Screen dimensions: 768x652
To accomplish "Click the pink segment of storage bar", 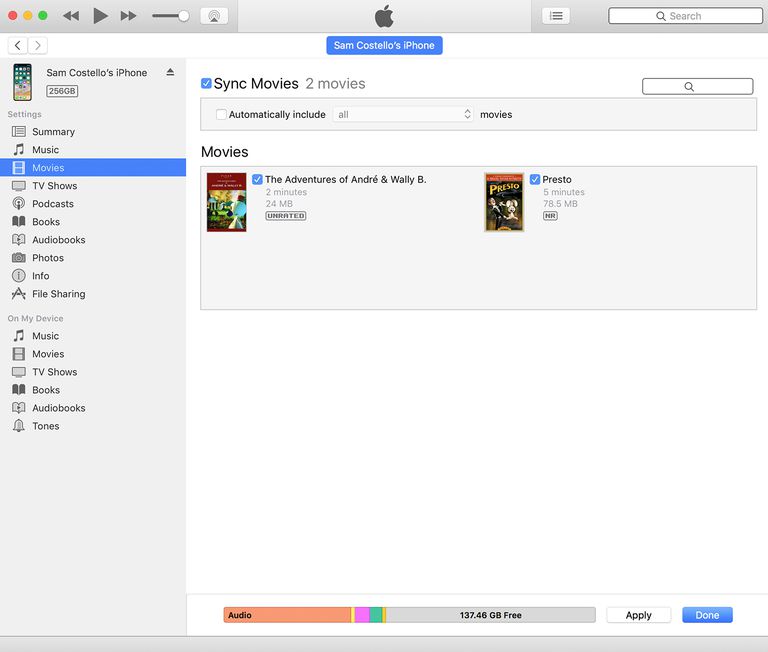I will (362, 615).
